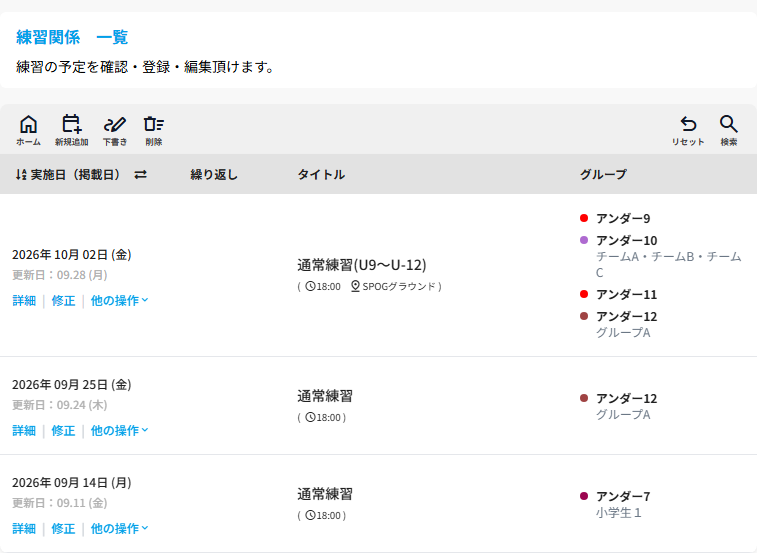
Task: Open 詳細 for the 09月14日 practice
Action: tap(24, 528)
